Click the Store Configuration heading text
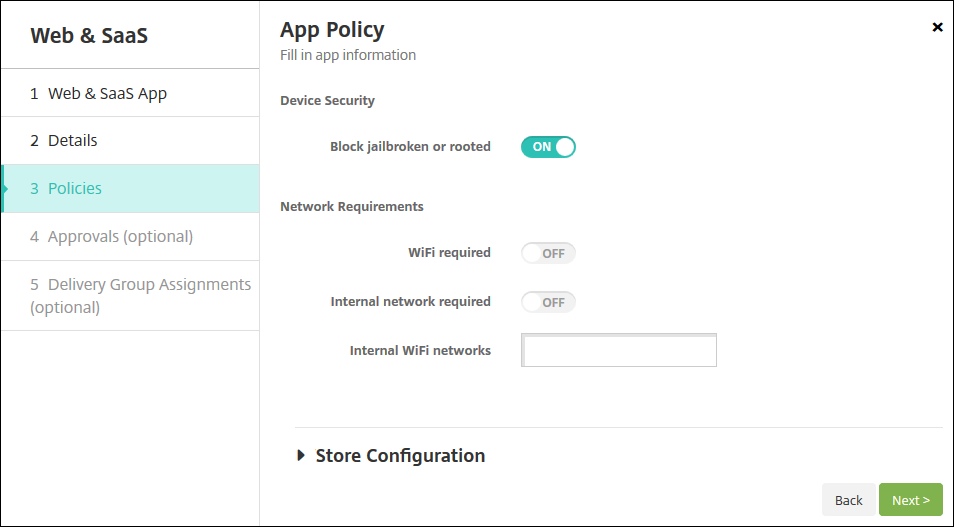This screenshot has height=527, width=954. pyautogui.click(x=400, y=456)
